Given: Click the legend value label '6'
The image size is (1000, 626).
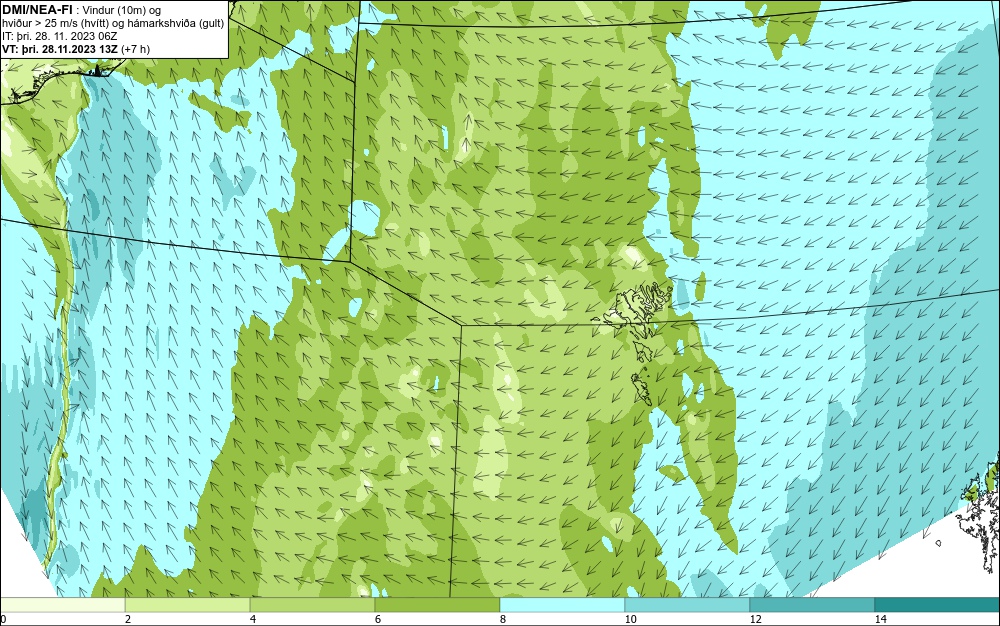Looking at the screenshot, I should (x=378, y=619).
